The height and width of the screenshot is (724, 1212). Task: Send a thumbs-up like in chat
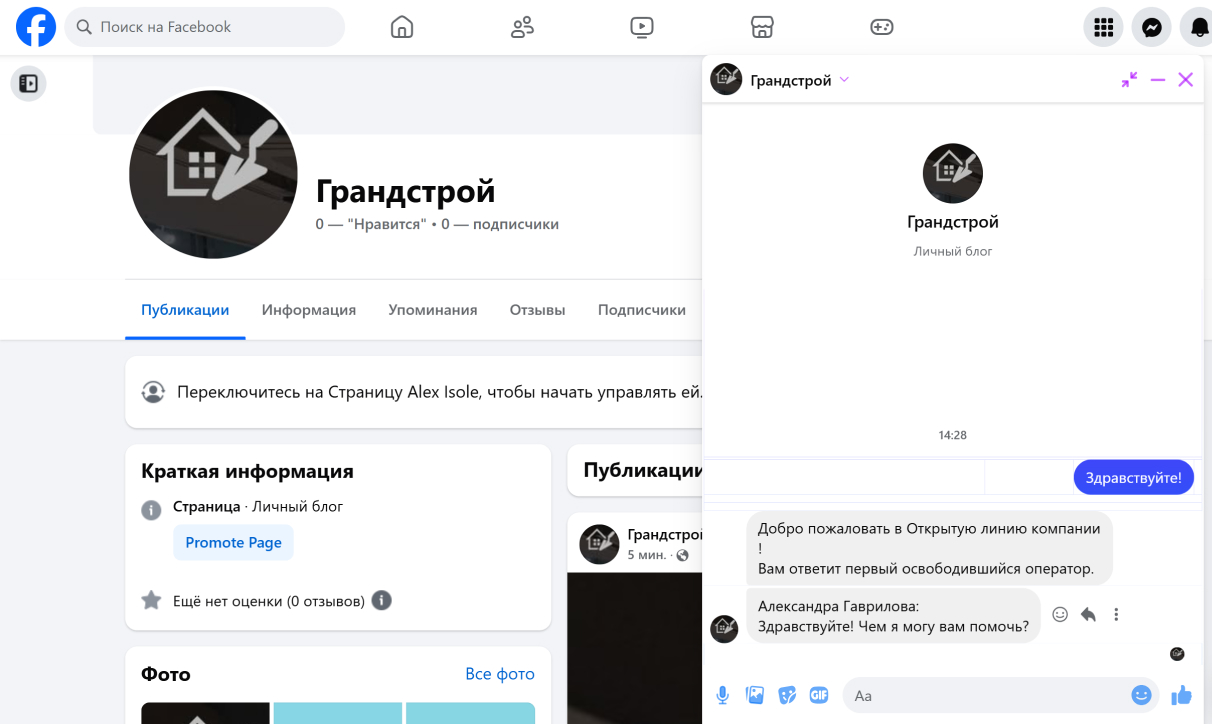[1181, 695]
